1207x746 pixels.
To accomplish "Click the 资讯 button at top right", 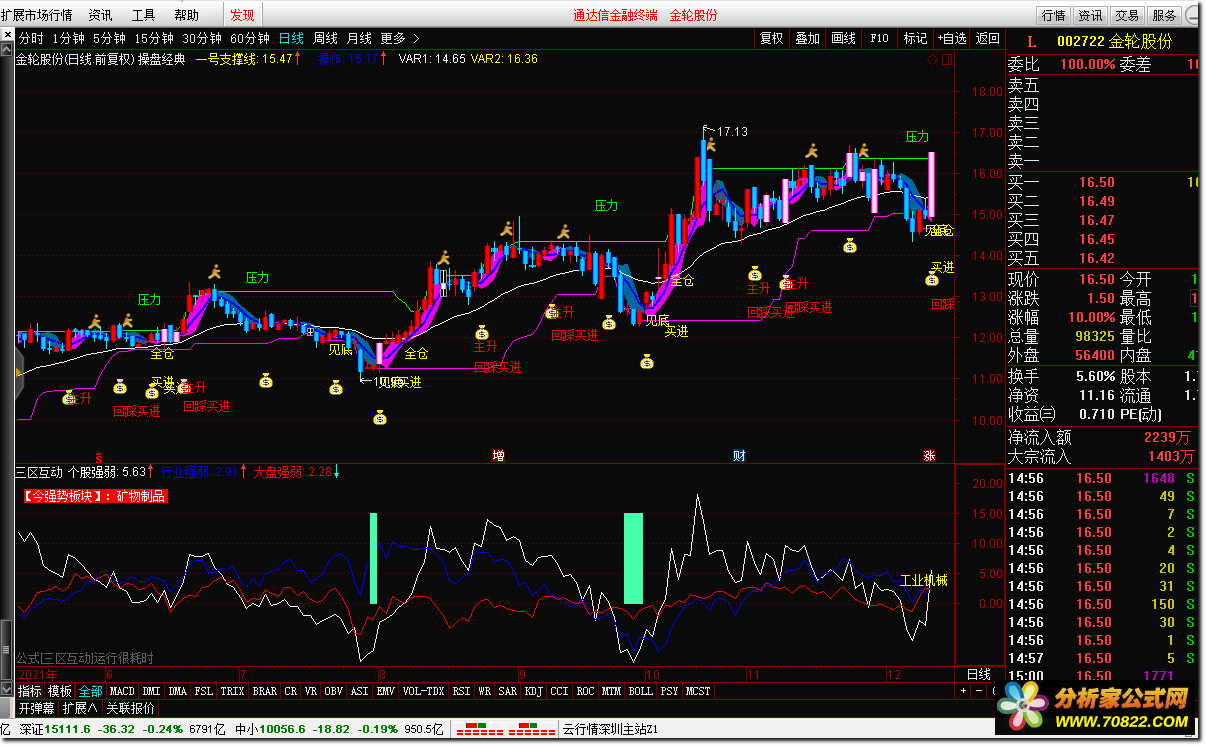I will pos(1090,15).
